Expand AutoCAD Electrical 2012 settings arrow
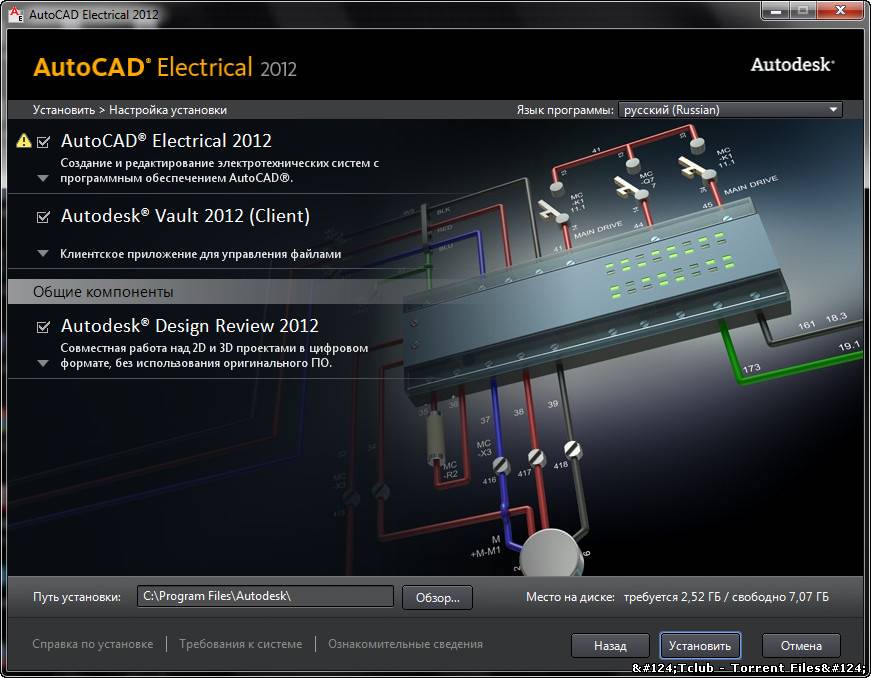The image size is (871, 678). pos(43,179)
